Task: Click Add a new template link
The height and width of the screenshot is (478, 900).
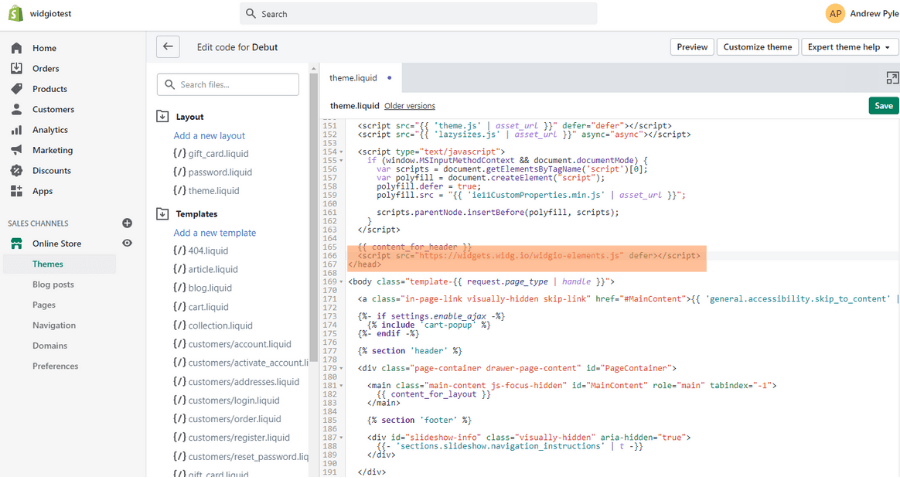Action: pyautogui.click(x=215, y=233)
